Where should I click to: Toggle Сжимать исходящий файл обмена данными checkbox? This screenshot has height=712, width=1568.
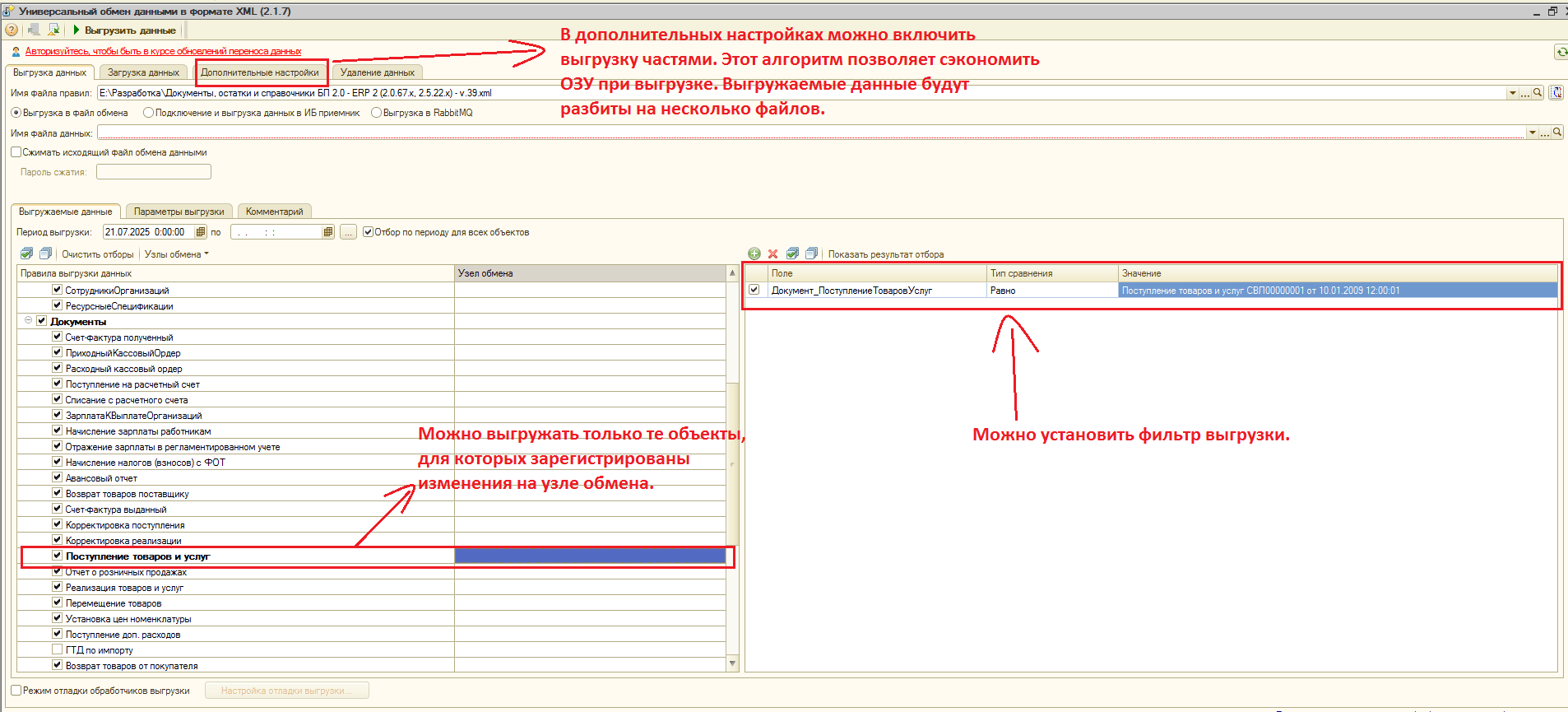tap(16, 152)
